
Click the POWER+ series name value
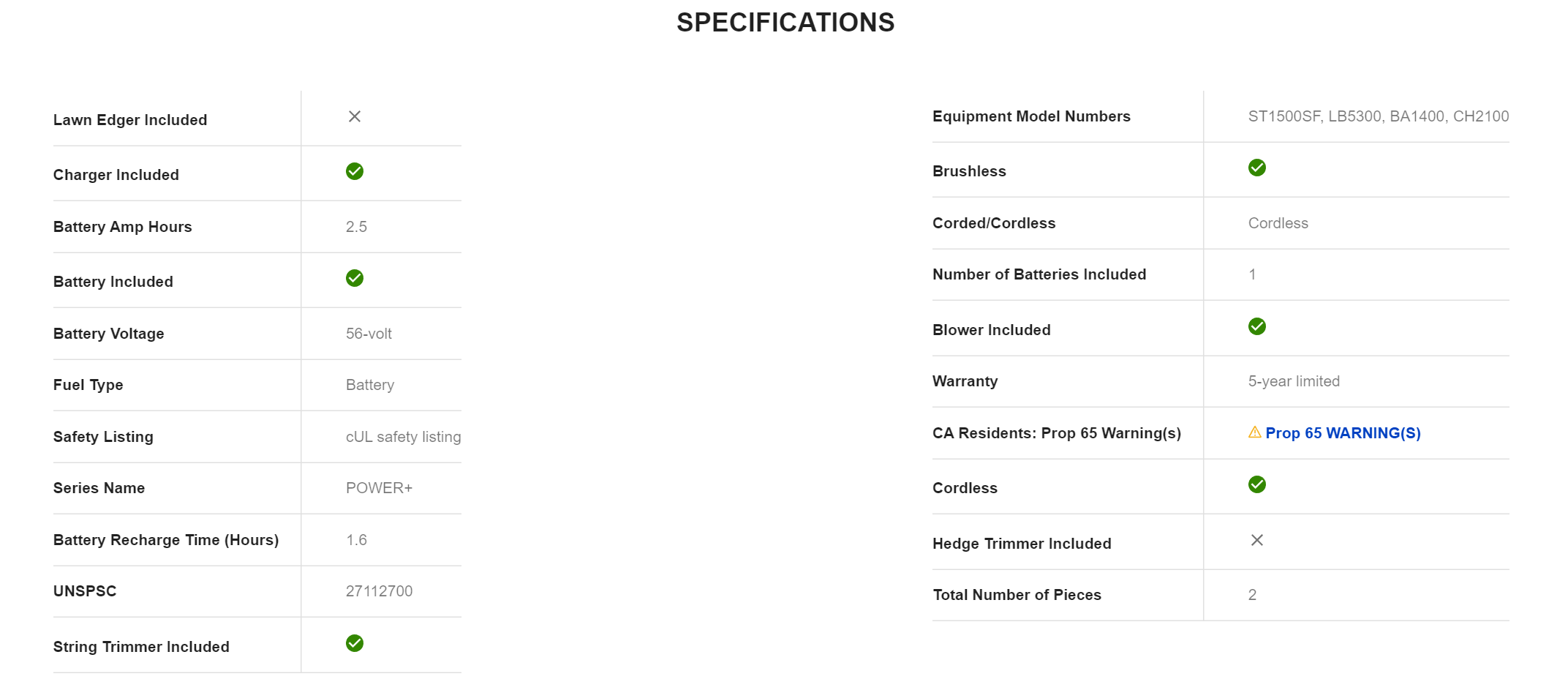[x=379, y=488]
